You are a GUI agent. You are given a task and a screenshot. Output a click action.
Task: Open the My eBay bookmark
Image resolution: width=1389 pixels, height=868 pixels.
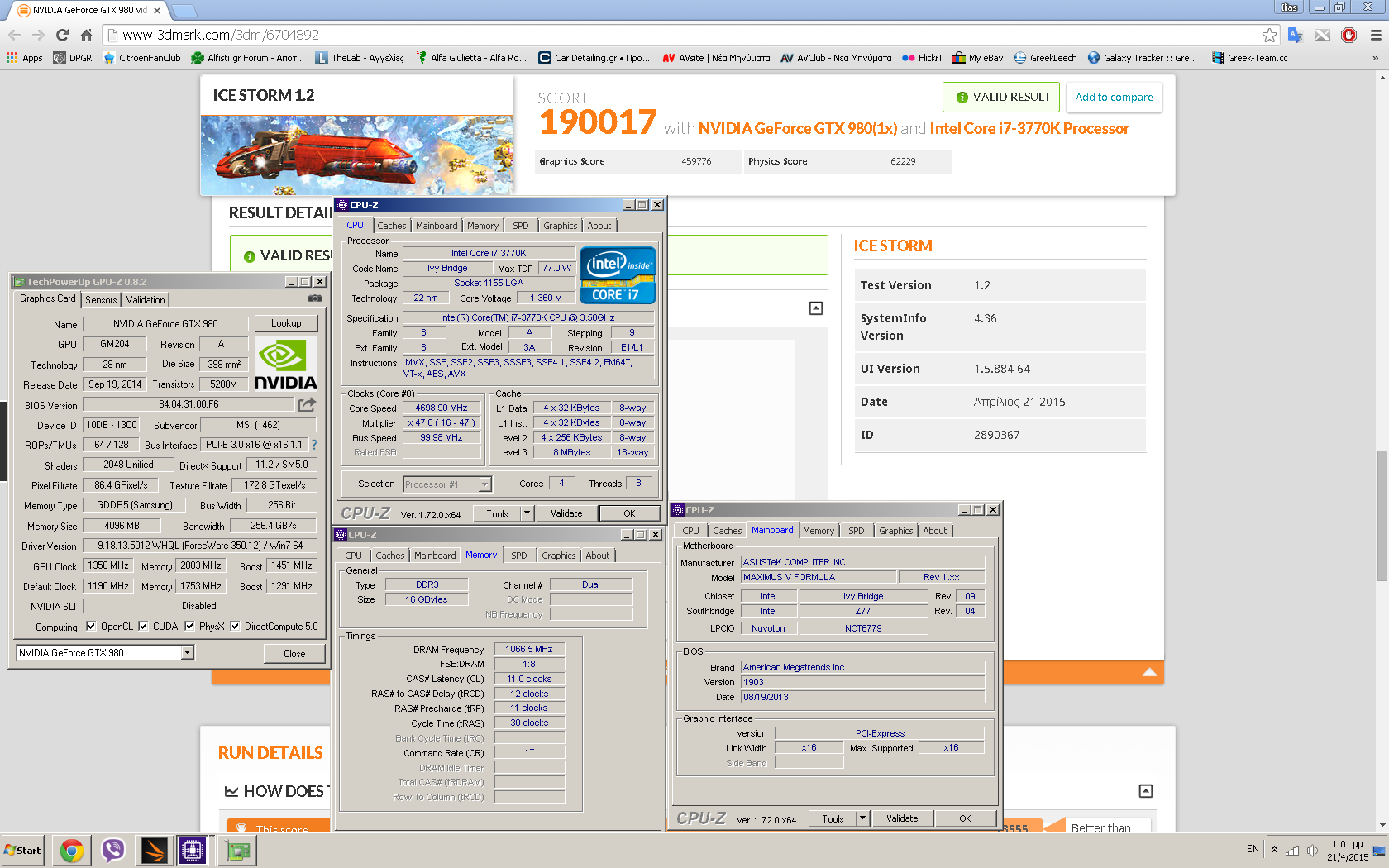978,58
